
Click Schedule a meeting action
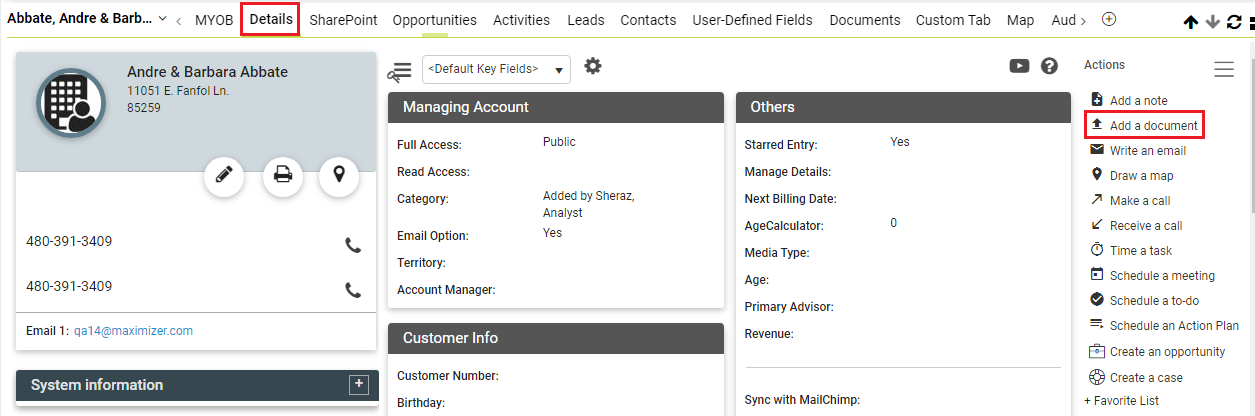pyautogui.click(x=1162, y=275)
